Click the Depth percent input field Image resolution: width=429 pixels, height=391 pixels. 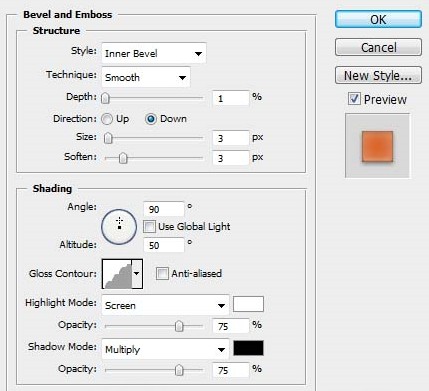231,98
